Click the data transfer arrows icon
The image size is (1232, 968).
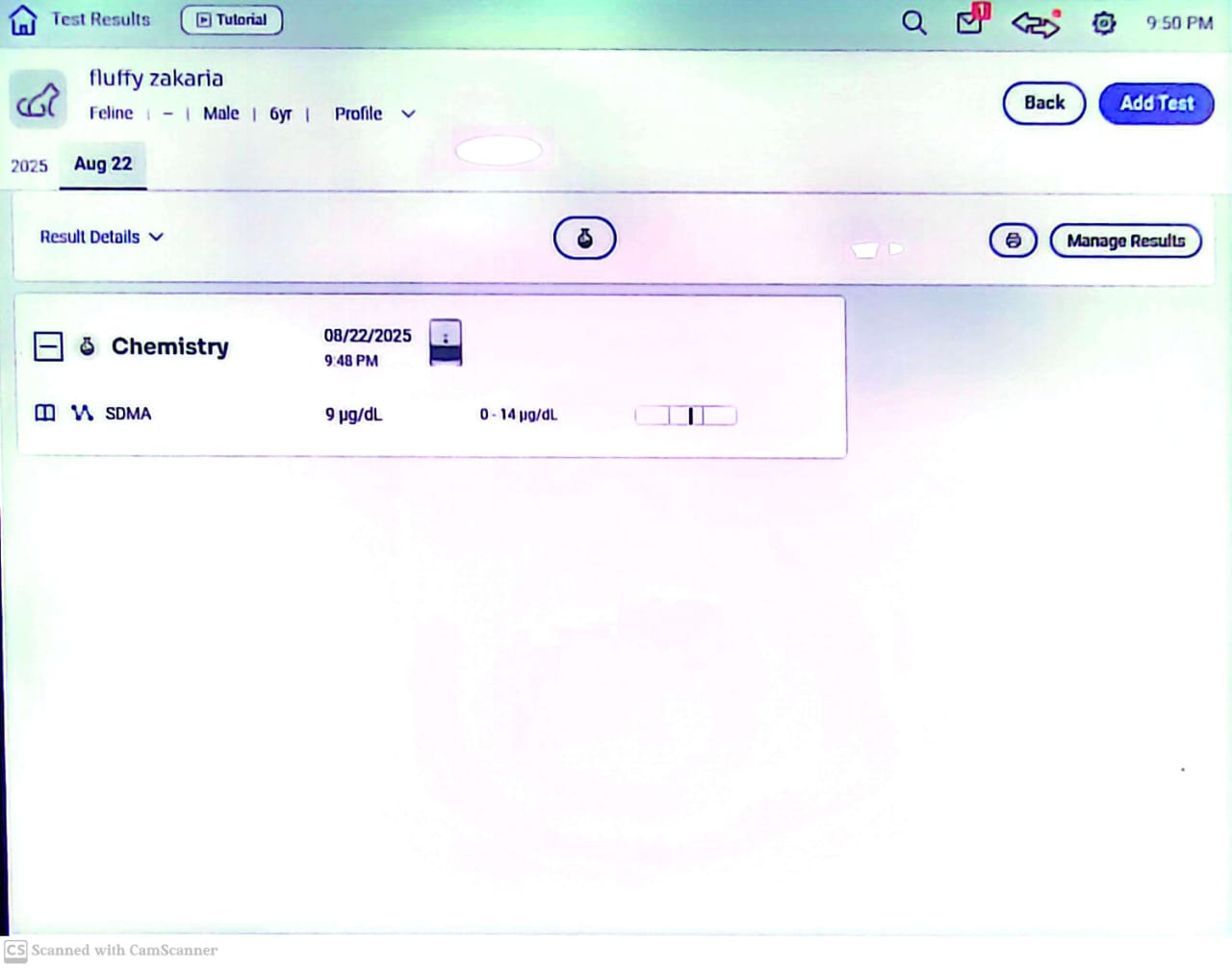(1036, 23)
